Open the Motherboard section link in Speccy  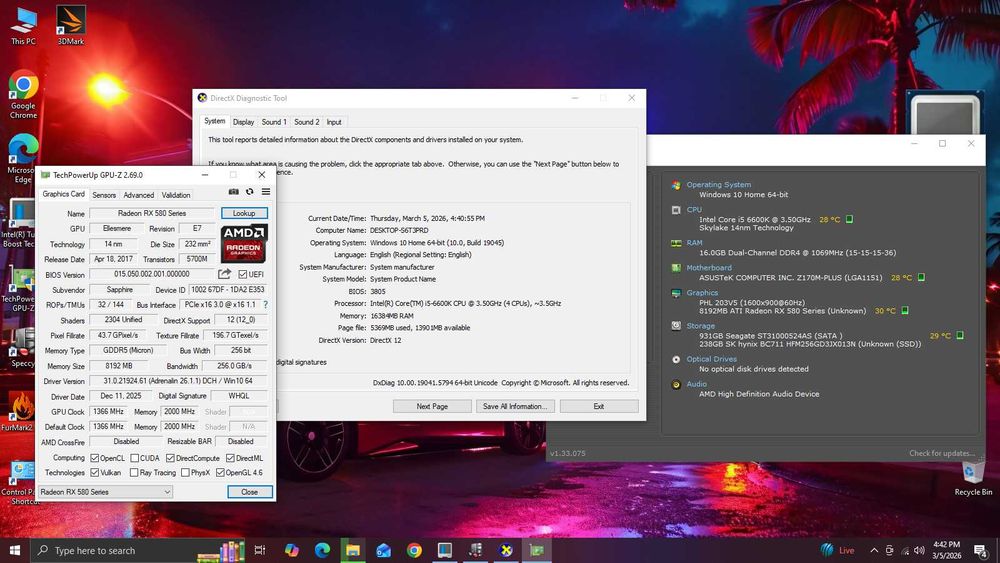[709, 268]
